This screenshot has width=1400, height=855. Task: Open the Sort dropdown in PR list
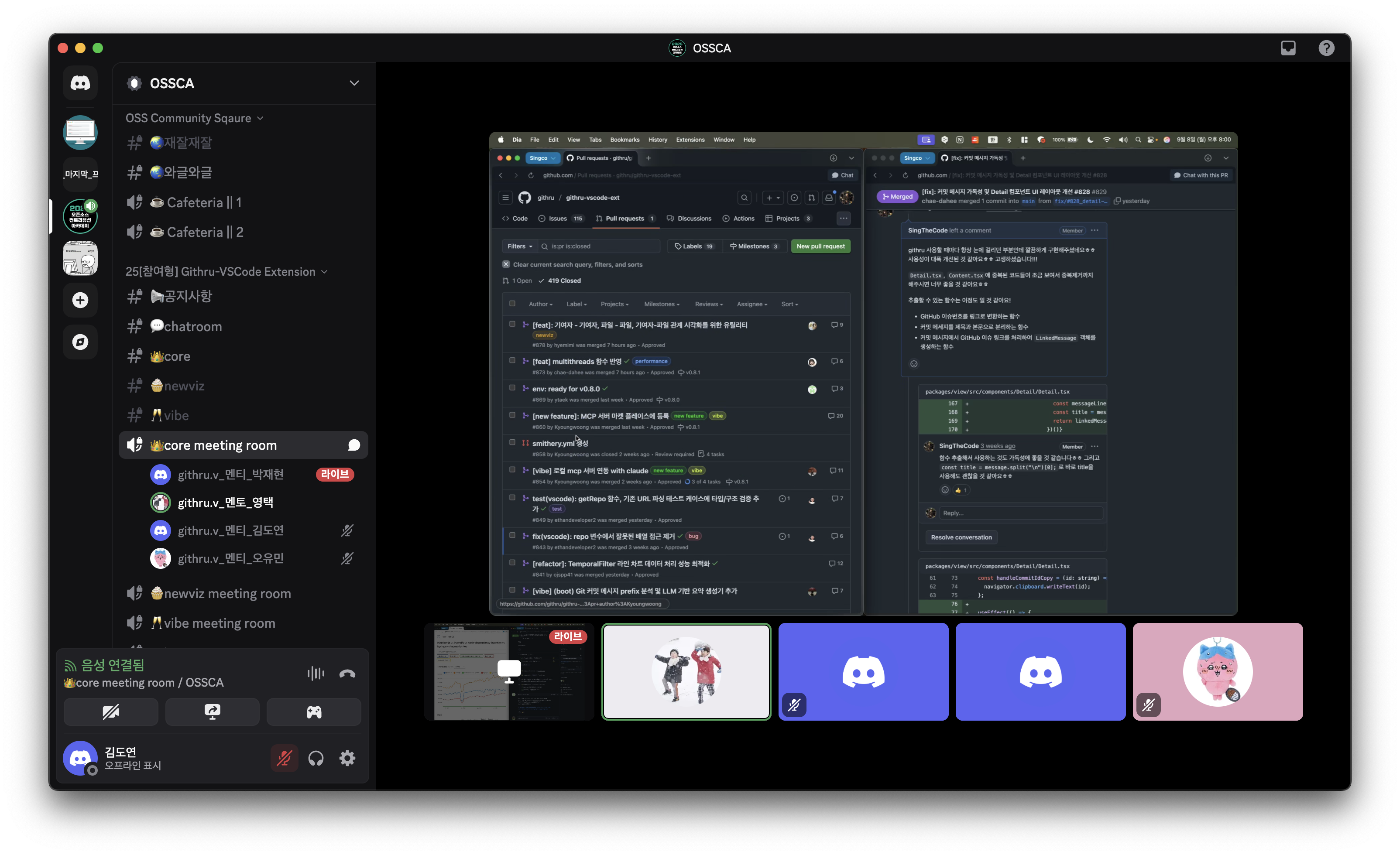pos(789,304)
